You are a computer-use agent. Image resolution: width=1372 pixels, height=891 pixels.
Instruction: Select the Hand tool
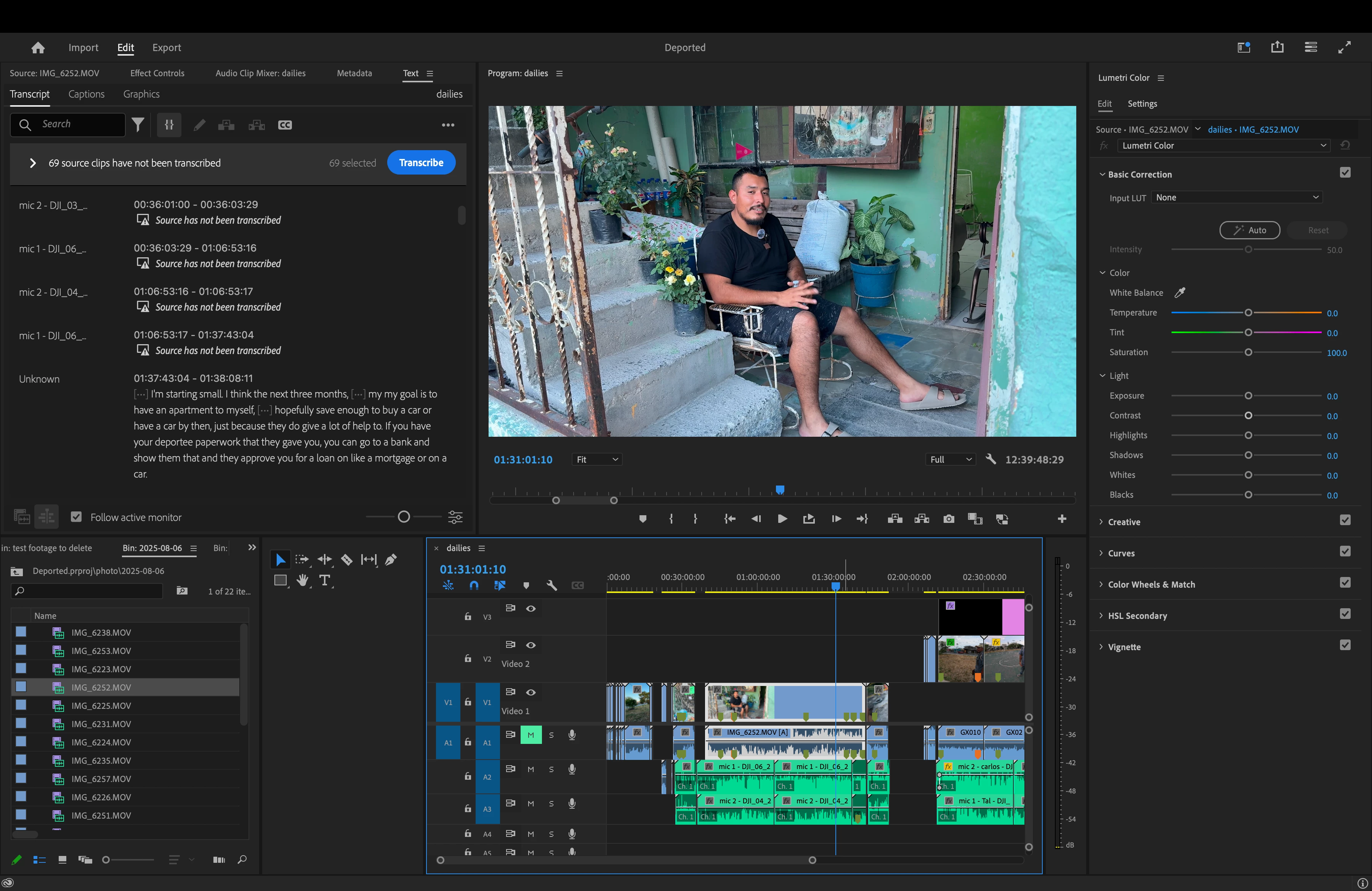click(302, 580)
